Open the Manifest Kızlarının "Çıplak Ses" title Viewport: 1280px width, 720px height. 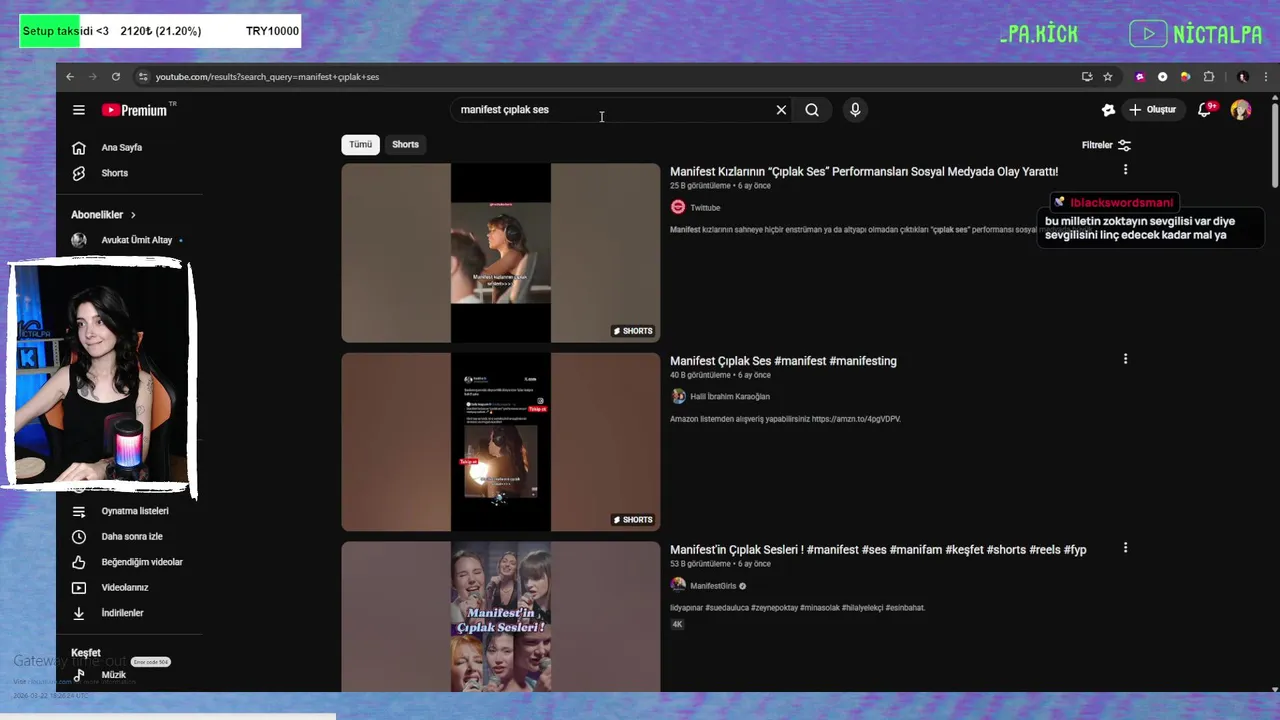click(x=864, y=172)
